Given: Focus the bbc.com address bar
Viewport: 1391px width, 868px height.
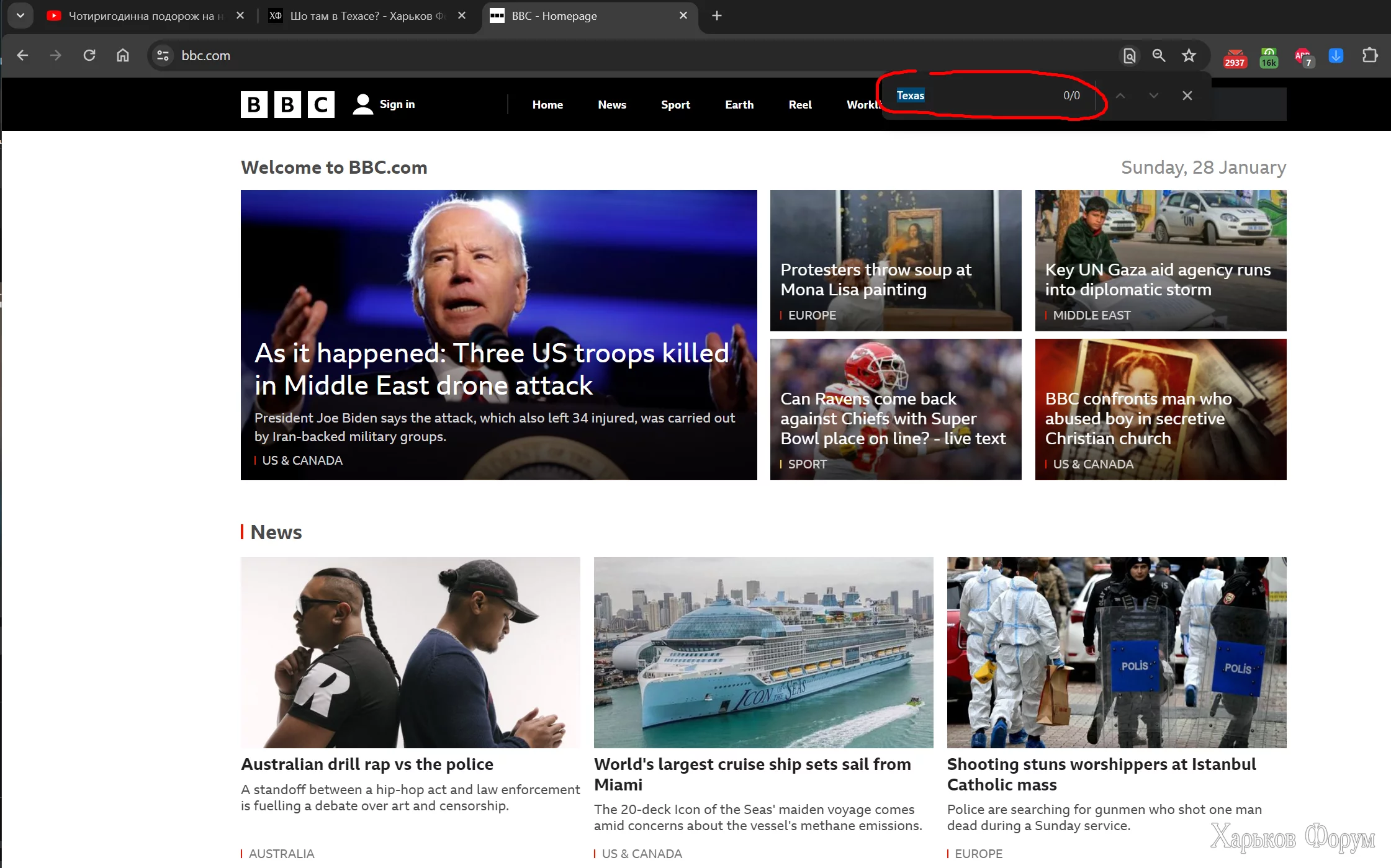Looking at the screenshot, I should 633,55.
